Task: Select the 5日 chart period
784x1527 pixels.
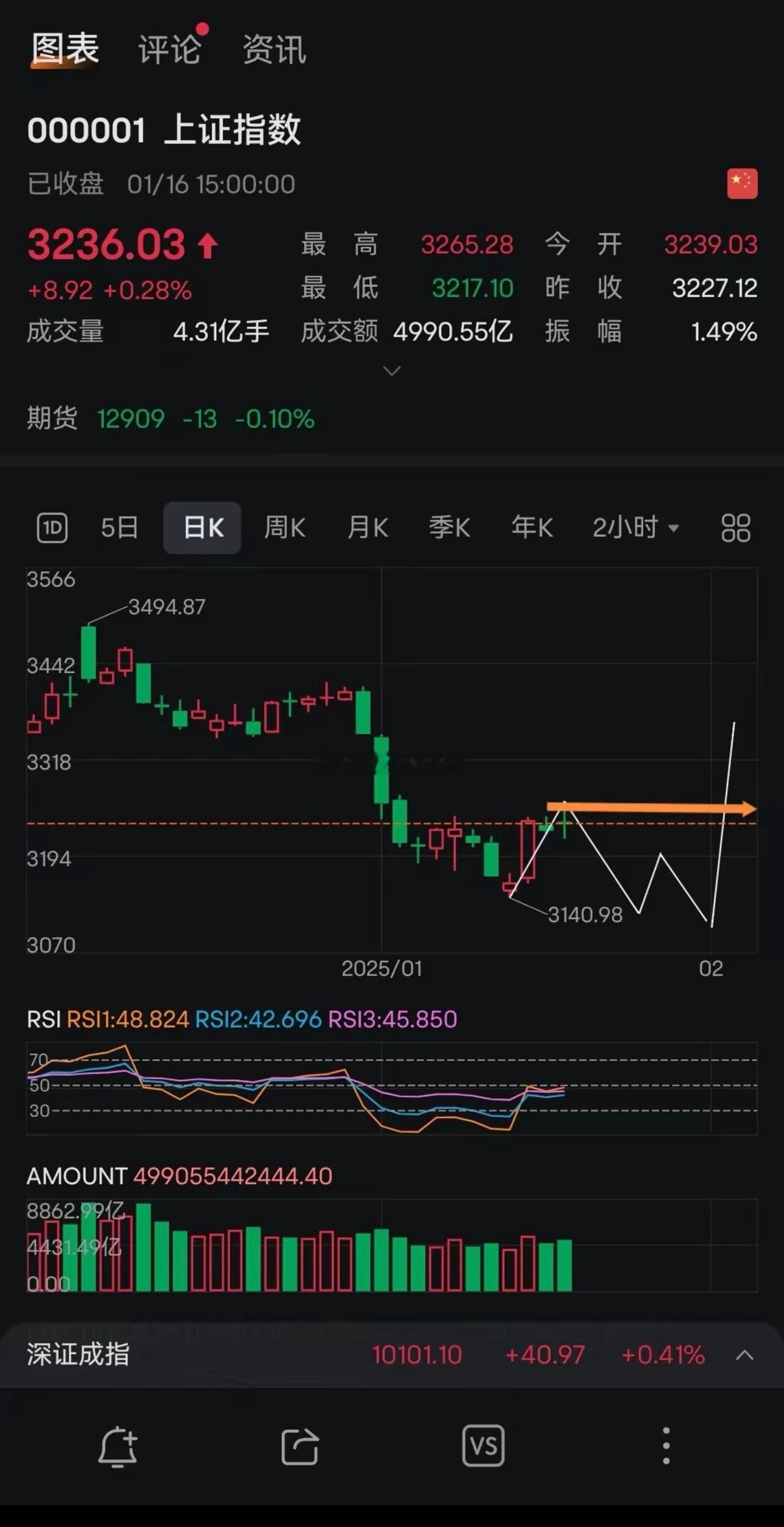Action: tap(120, 528)
